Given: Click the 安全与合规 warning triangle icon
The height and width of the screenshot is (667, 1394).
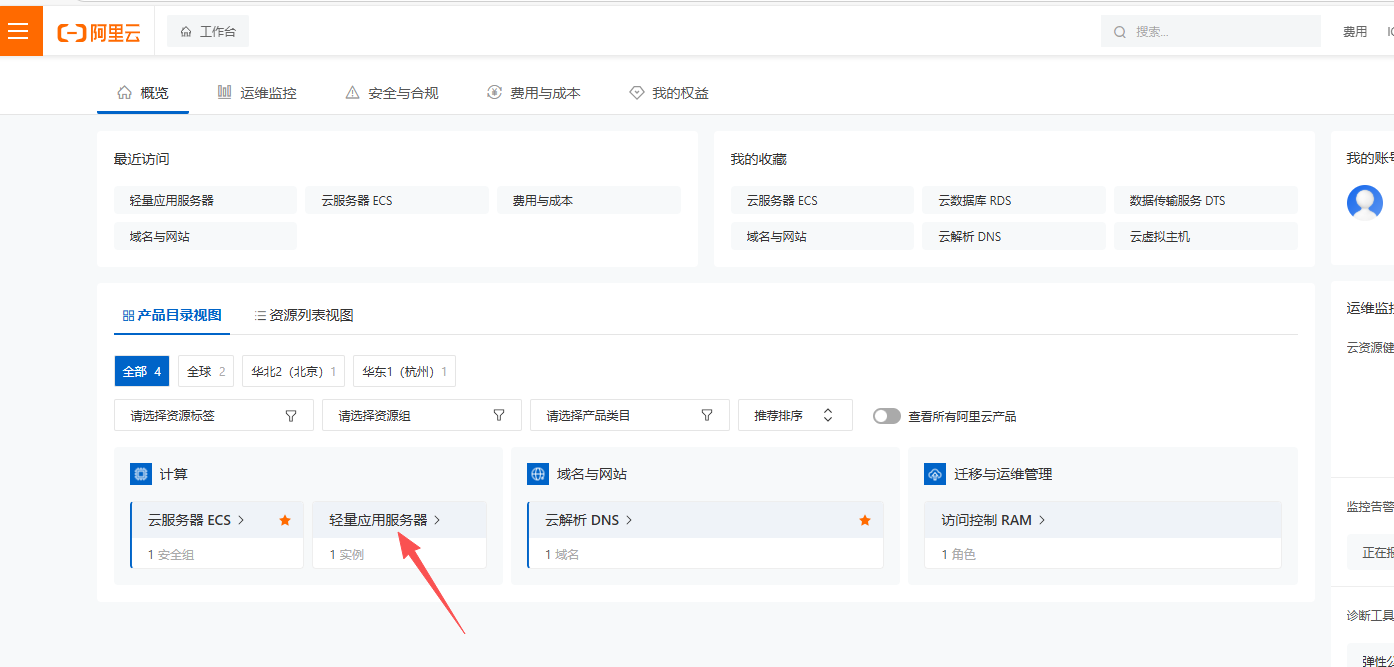Looking at the screenshot, I should (x=352, y=93).
